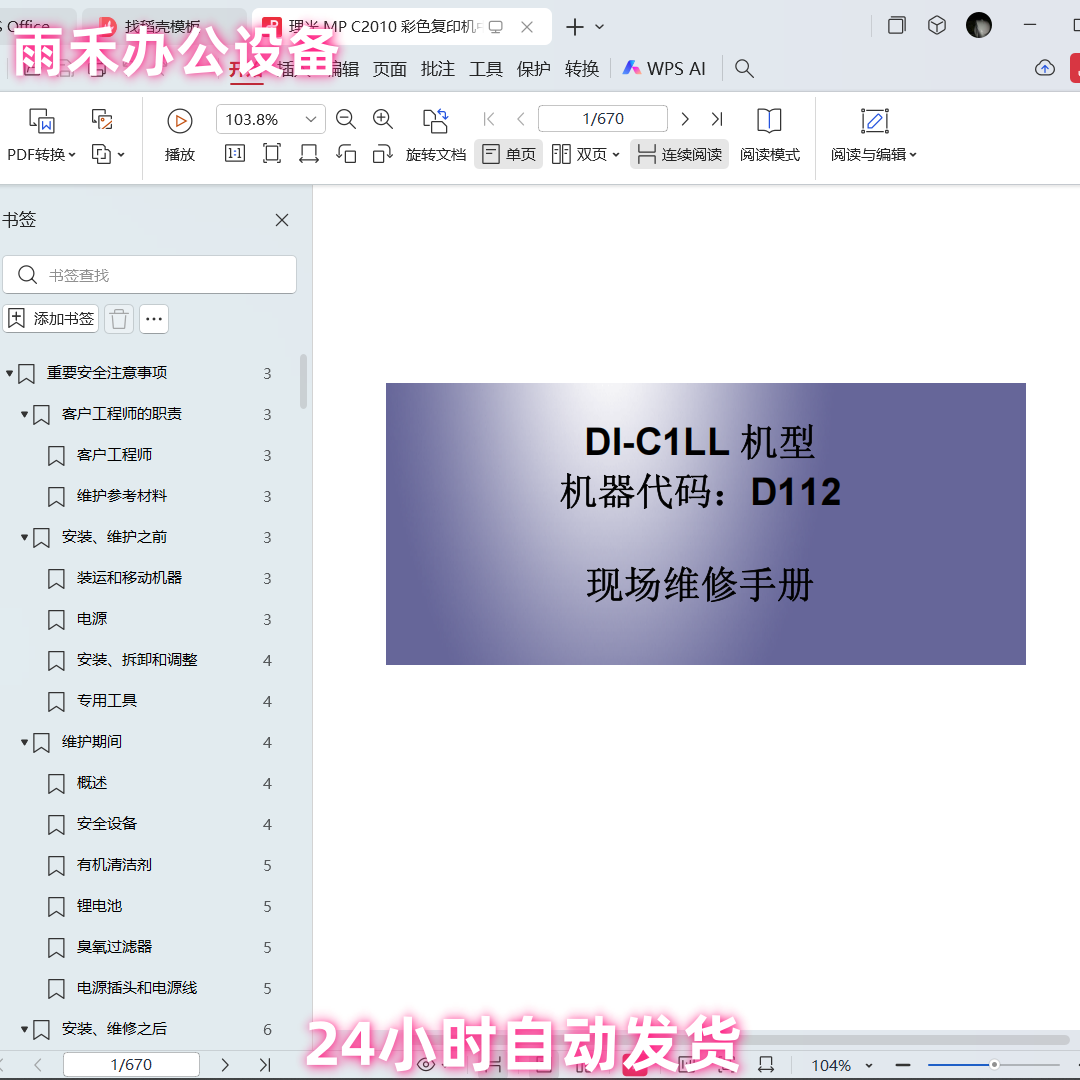Adjust the status bar zoom slider
Image resolution: width=1080 pixels, height=1080 pixels.
[994, 1065]
